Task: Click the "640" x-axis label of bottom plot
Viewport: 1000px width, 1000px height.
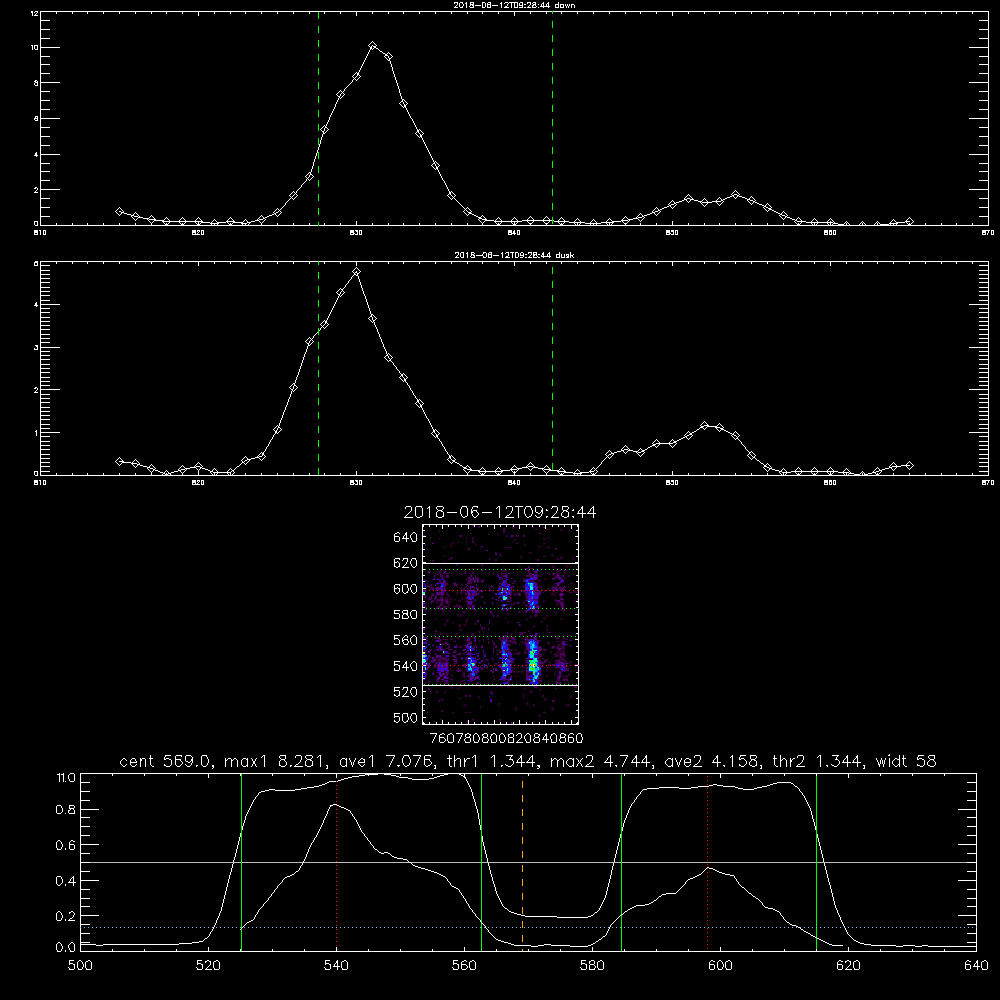Action: [x=976, y=966]
